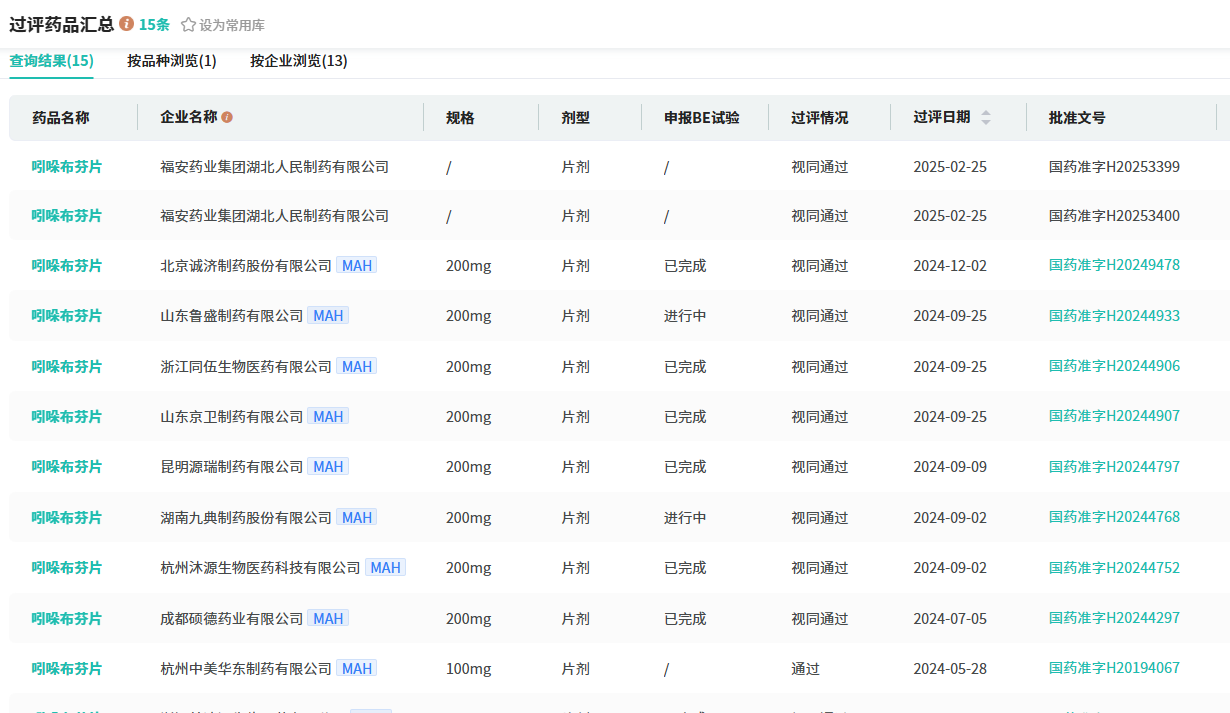Open approval number 国药准字H20194067 link
1230x713 pixels.
click(x=1114, y=668)
